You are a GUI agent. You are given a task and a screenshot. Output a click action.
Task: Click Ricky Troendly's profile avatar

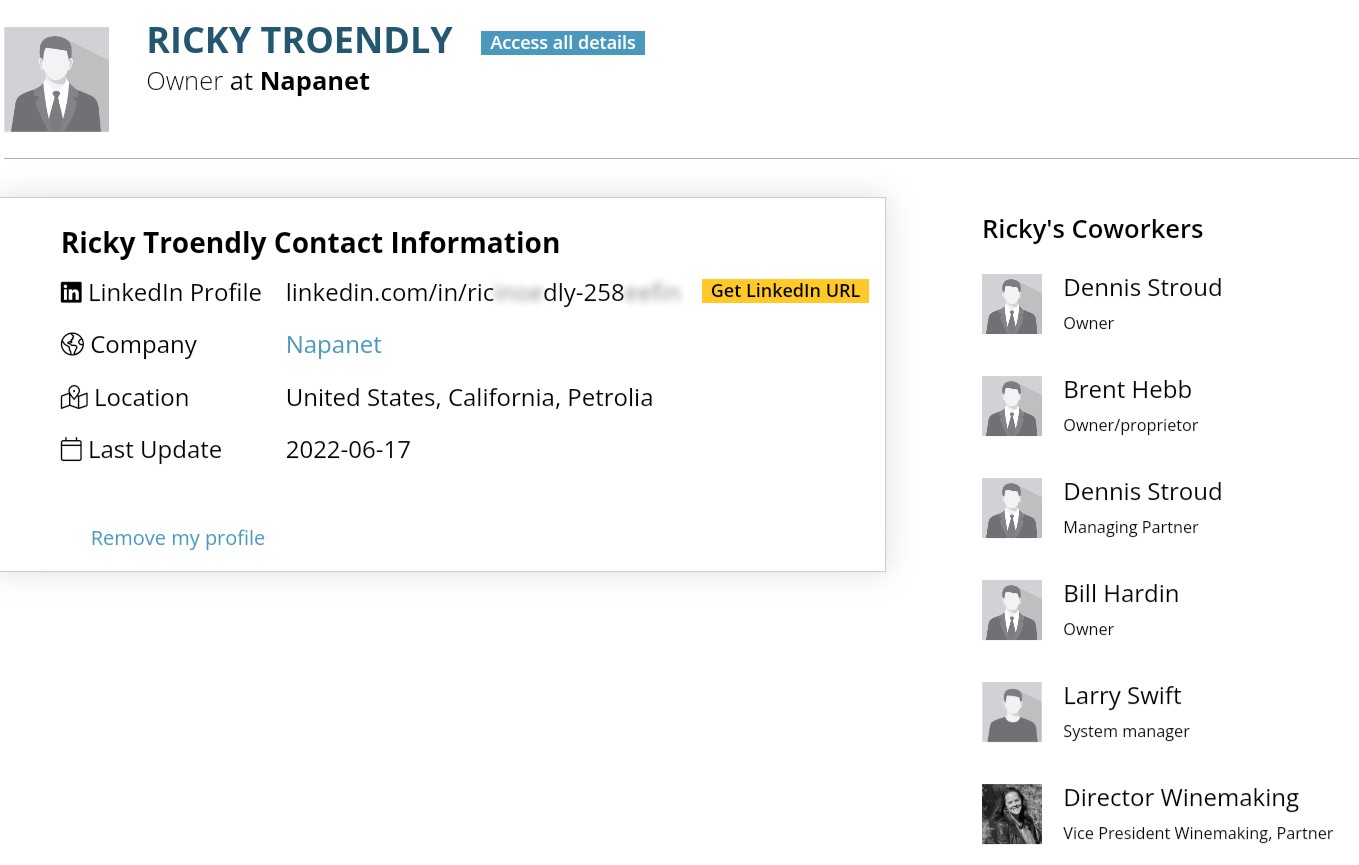click(x=56, y=79)
